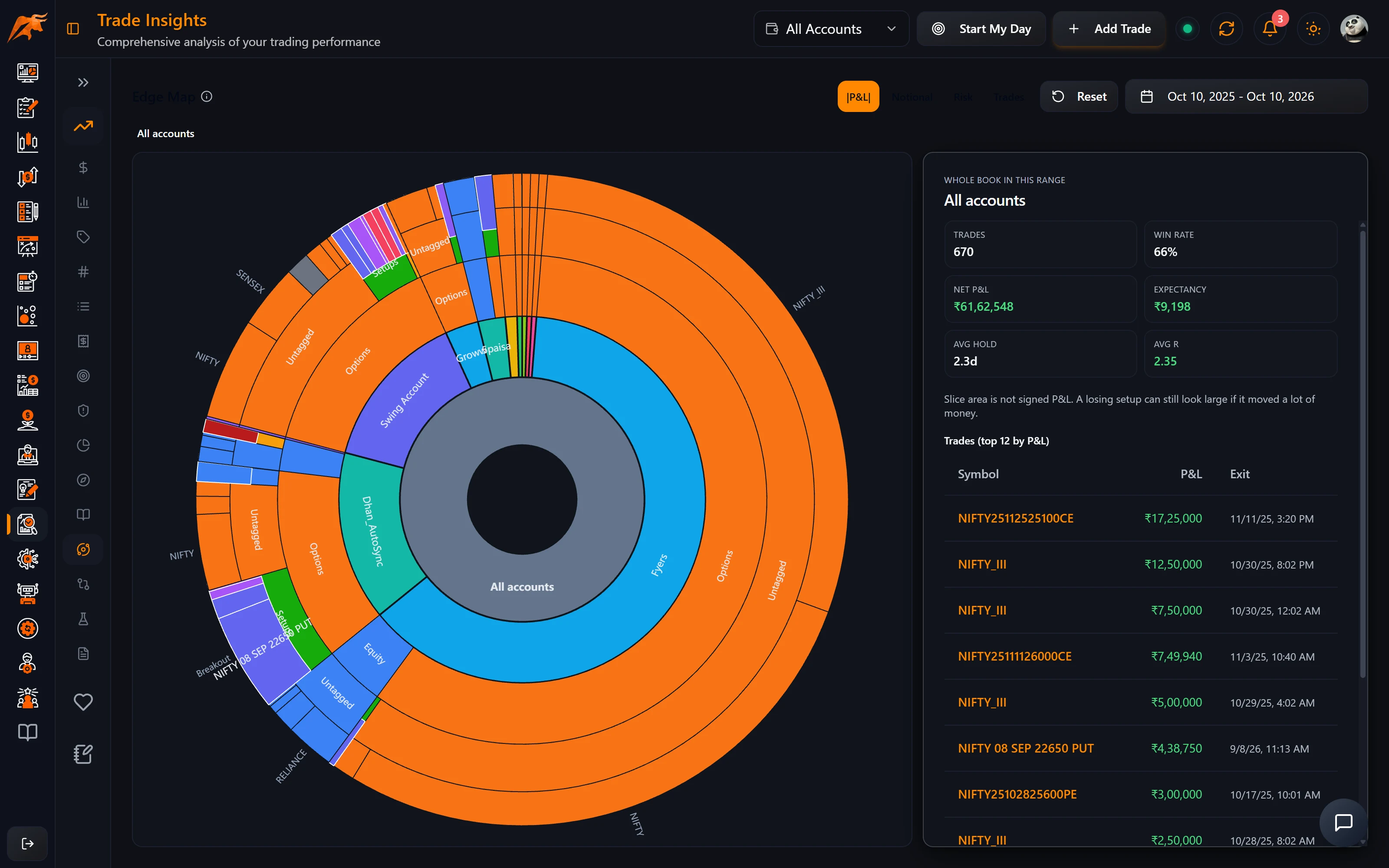Toggle the main sidebar panel icon

tap(73, 28)
